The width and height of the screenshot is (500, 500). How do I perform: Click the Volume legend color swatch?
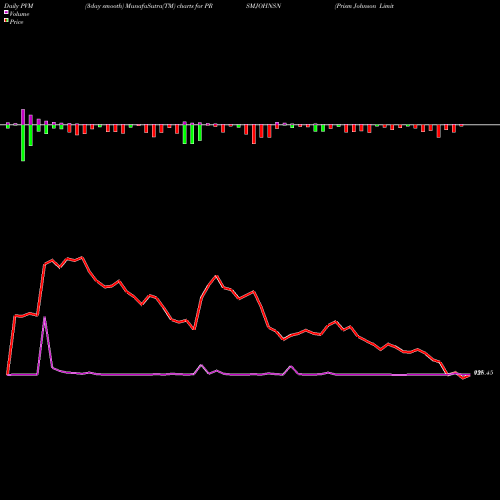click(x=6, y=13)
